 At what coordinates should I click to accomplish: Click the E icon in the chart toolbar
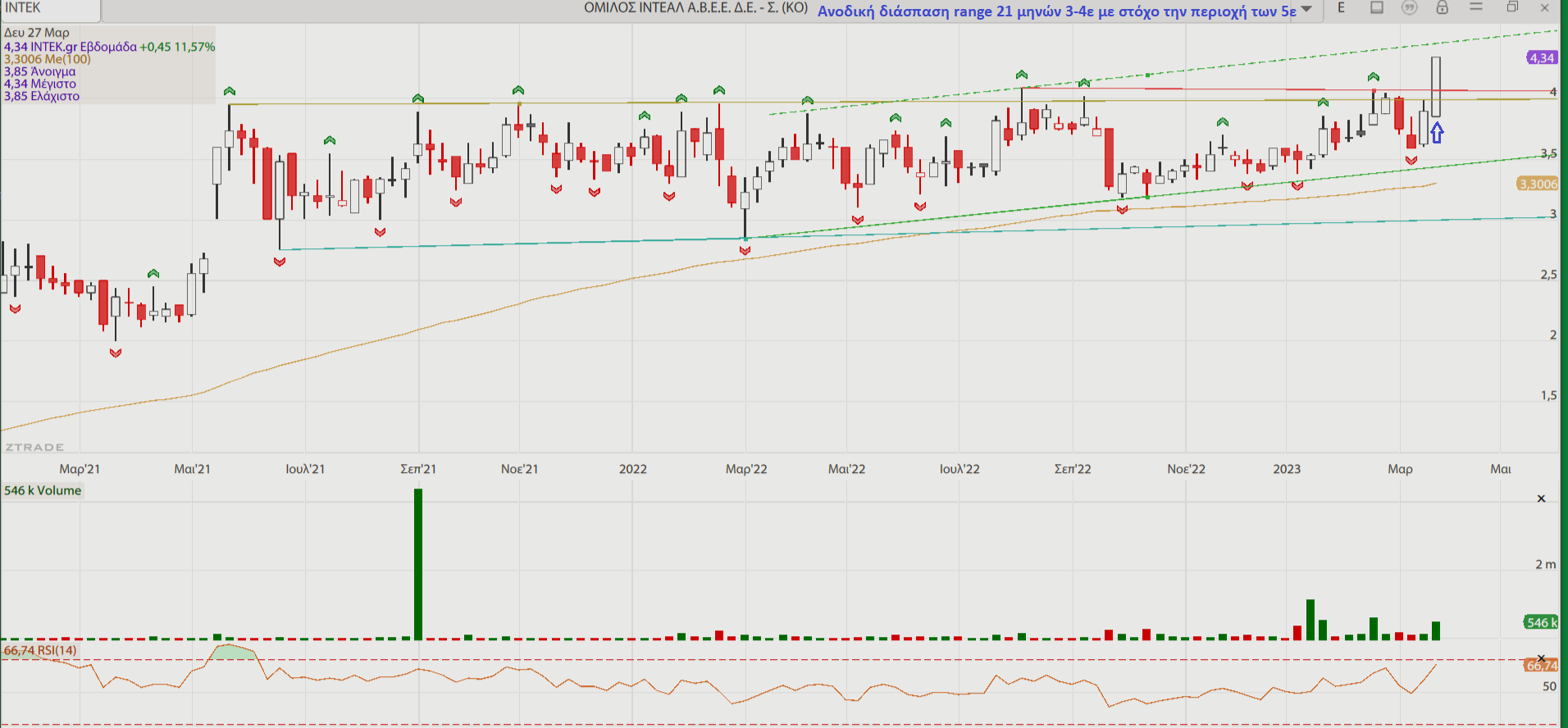pos(1342,7)
